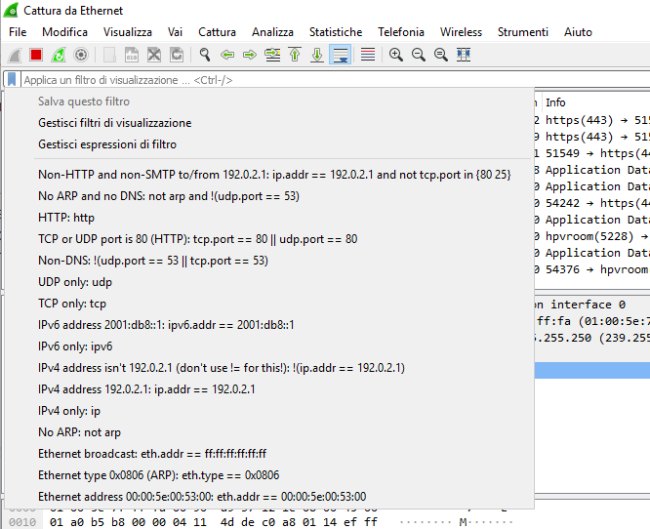Apply the Ethernet broadcast filter

[269, 454]
